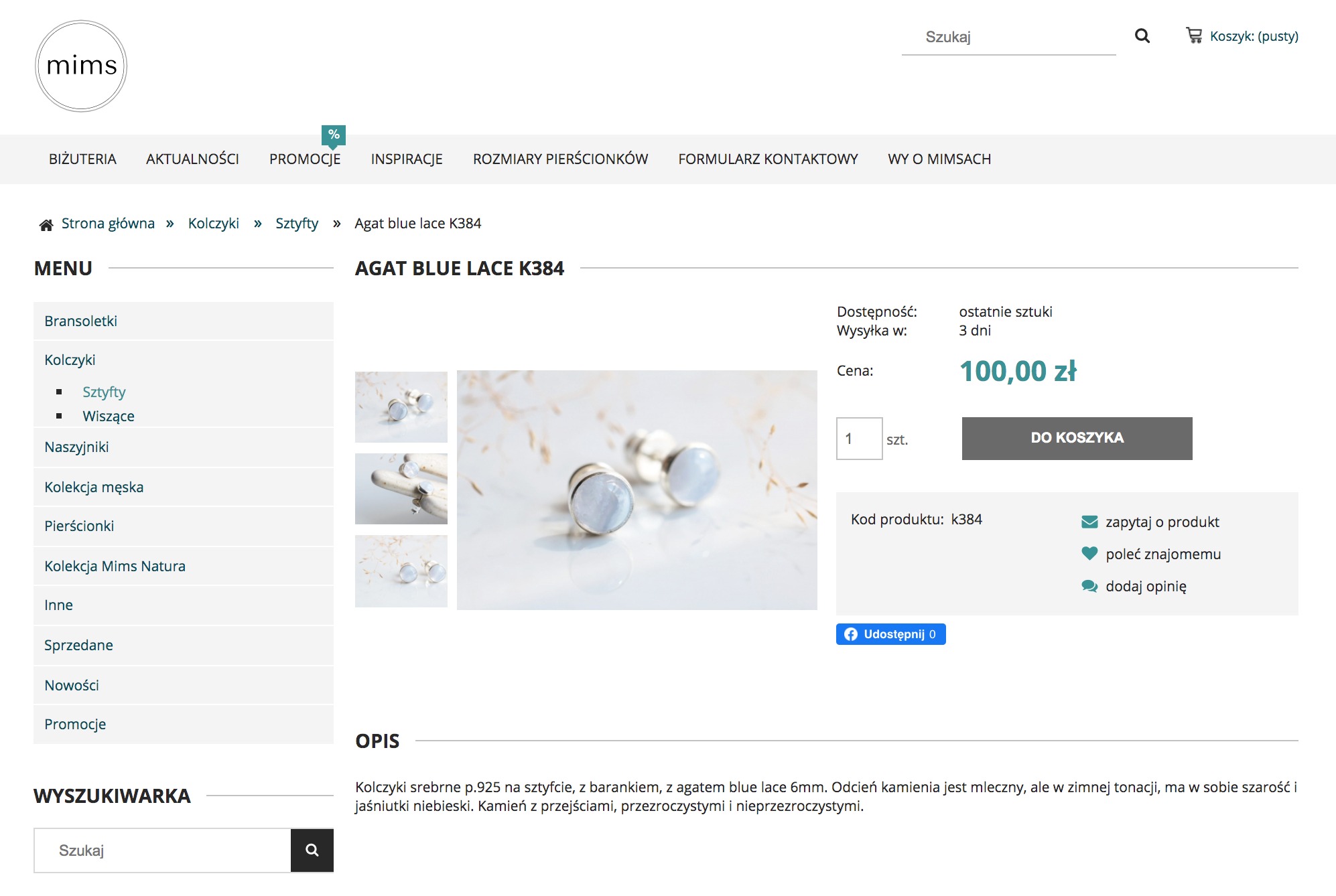This screenshot has width=1336, height=896.
Task: Click the speech bubble review icon
Action: pos(1089,586)
